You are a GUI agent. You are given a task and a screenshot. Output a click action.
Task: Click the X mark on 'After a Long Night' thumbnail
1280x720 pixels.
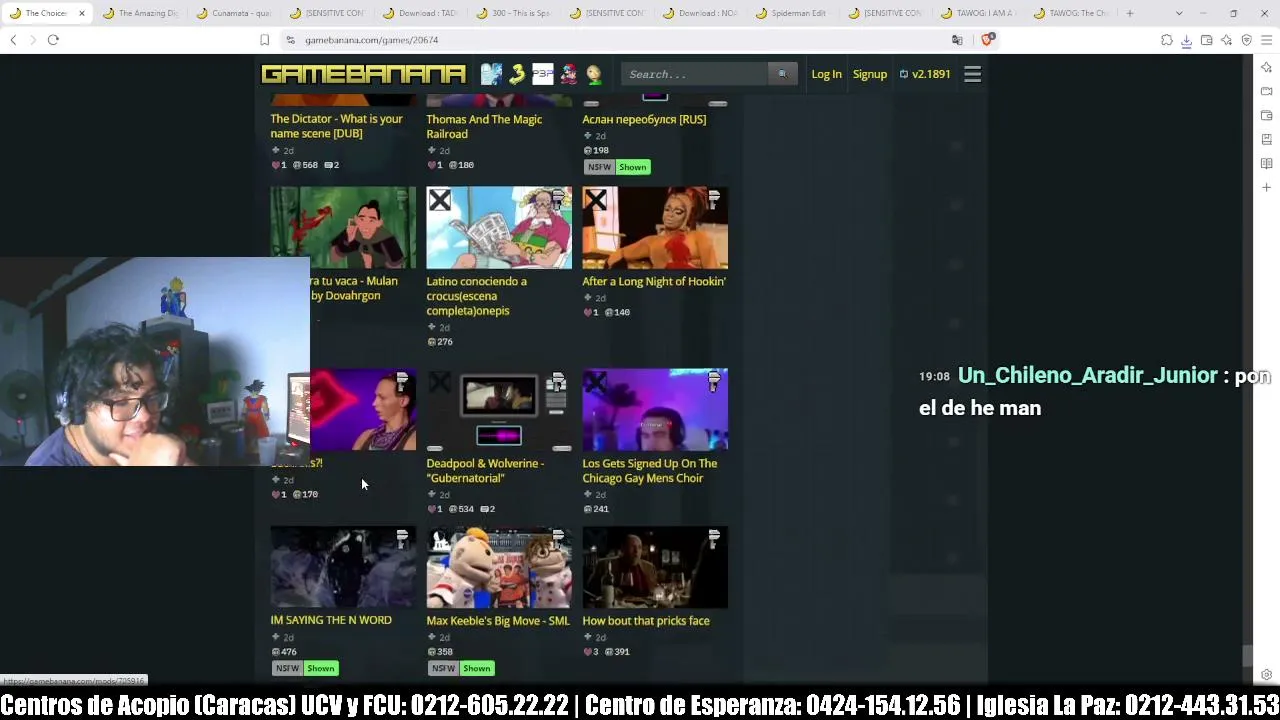[x=595, y=201]
